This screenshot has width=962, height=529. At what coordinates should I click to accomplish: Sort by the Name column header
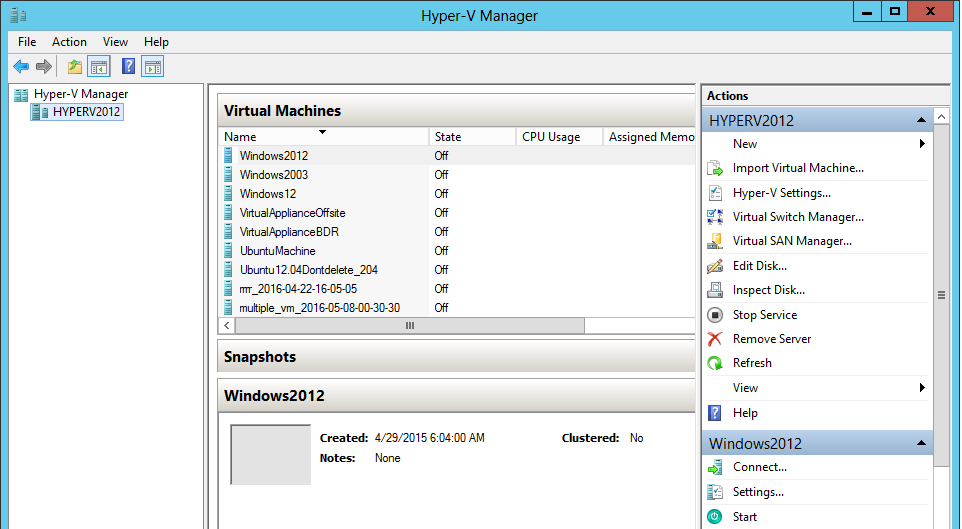(323, 136)
